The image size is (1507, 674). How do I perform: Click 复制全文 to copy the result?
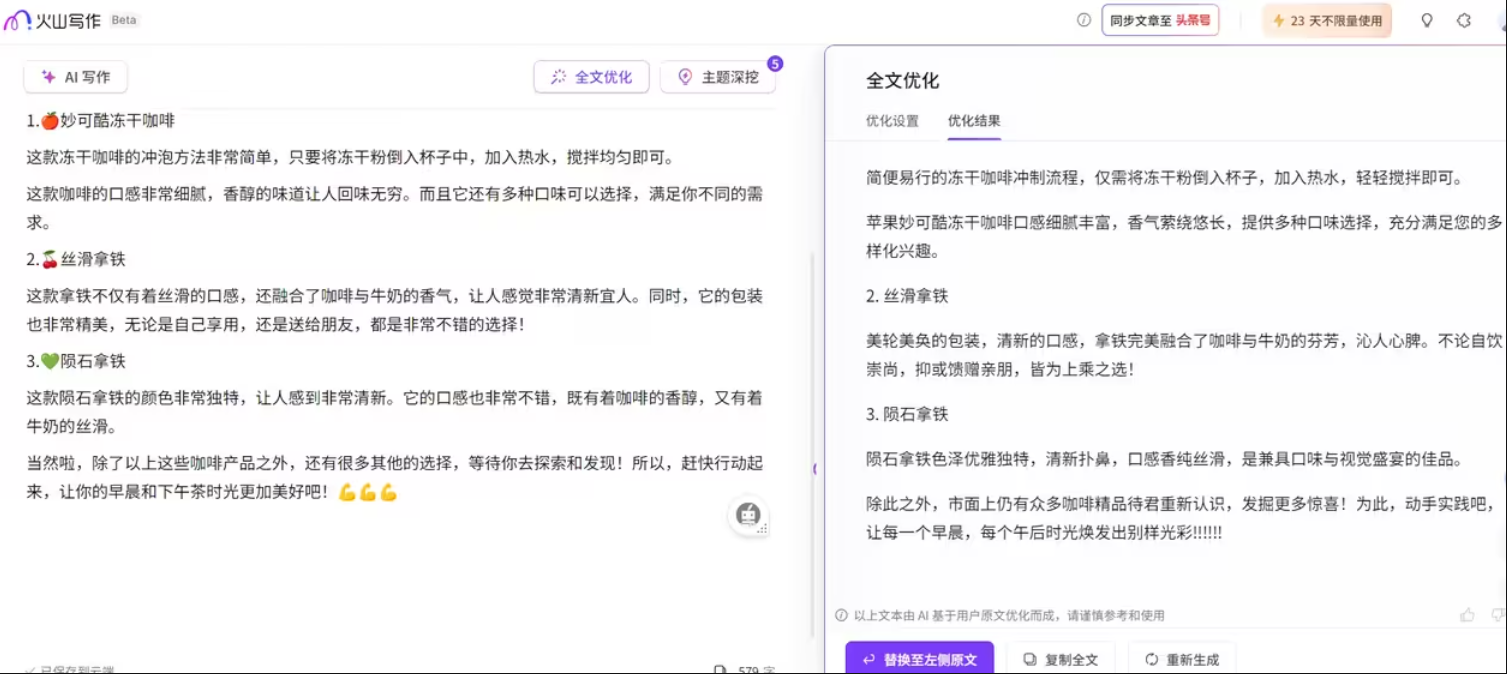click(1060, 659)
